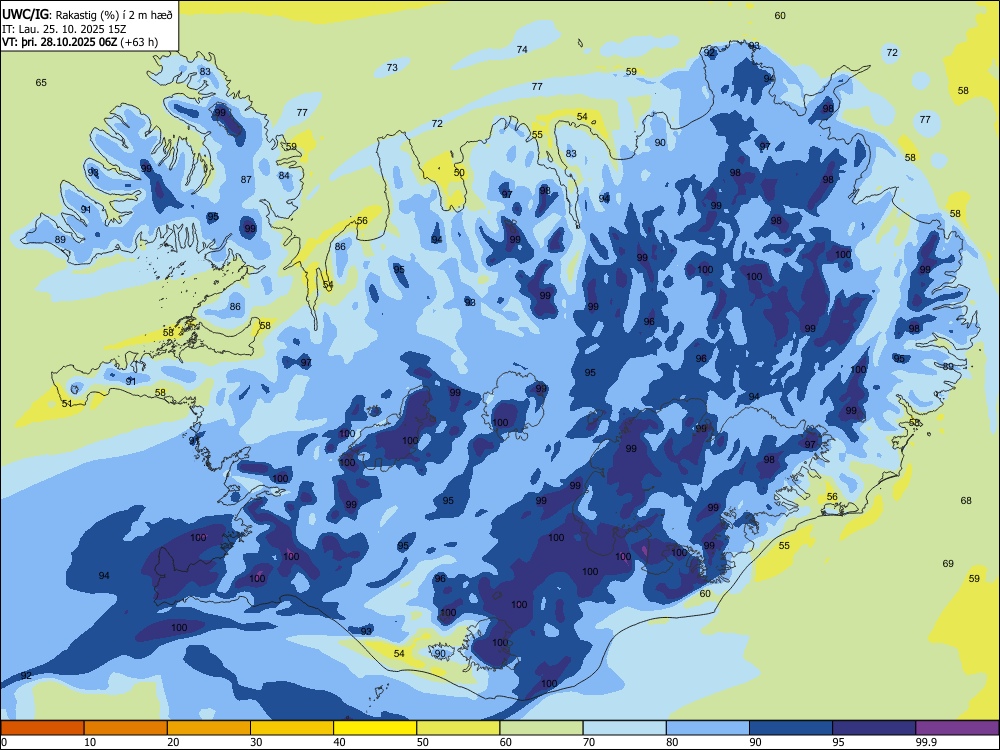
Task: Select the '73' humidity value on the map
Action: click(392, 67)
